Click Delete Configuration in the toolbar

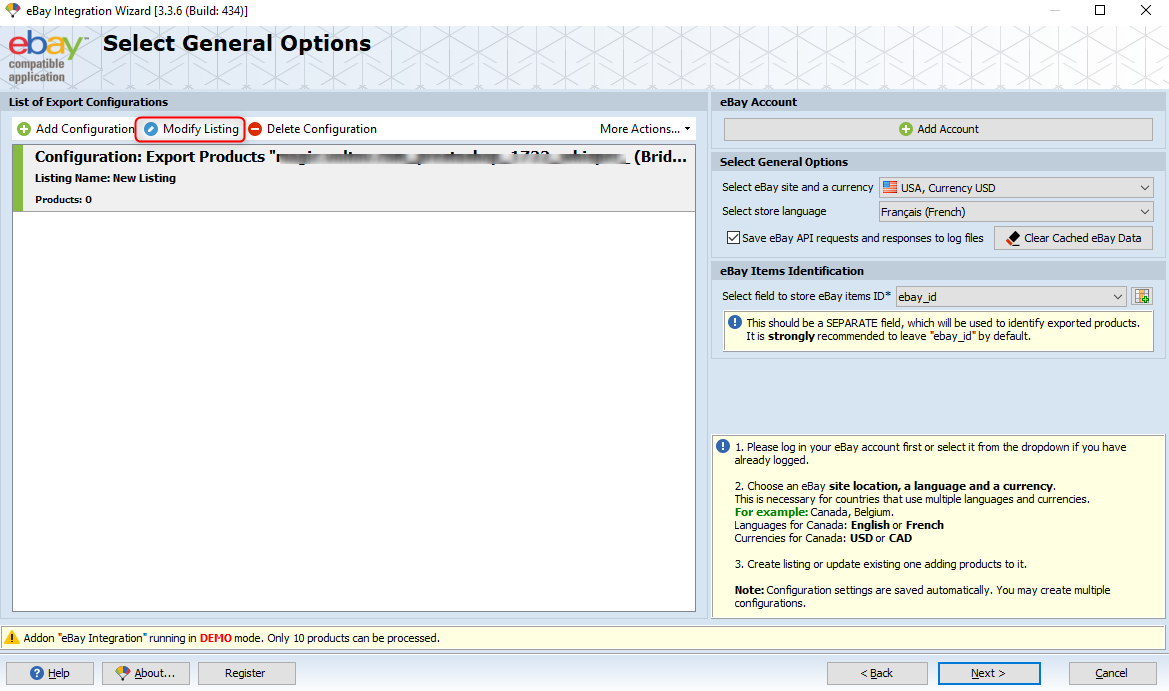(x=312, y=129)
